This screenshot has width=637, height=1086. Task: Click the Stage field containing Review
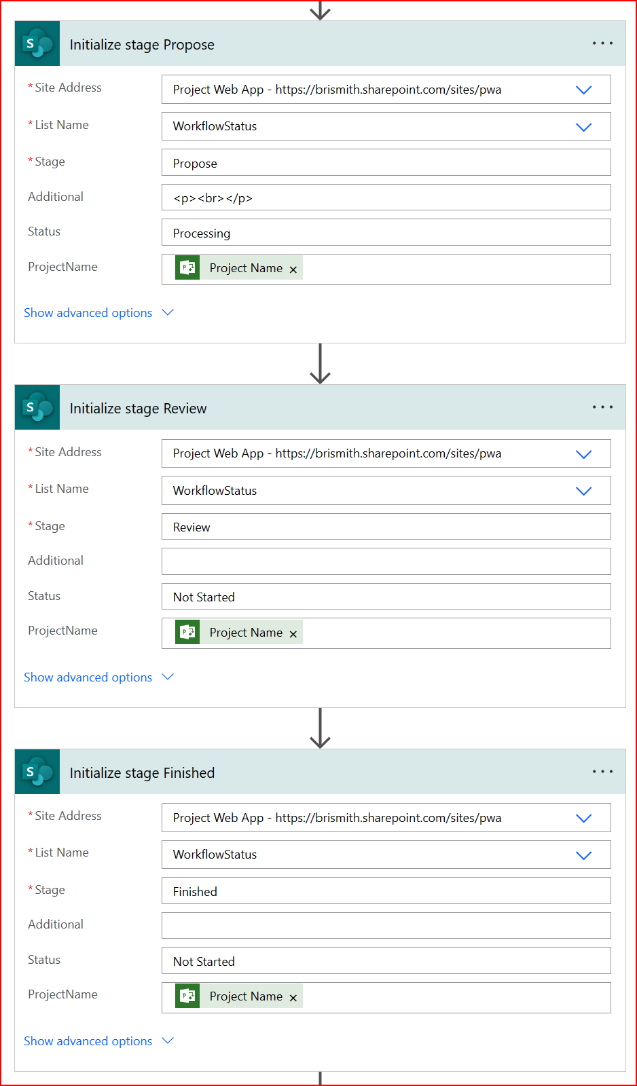(x=386, y=526)
